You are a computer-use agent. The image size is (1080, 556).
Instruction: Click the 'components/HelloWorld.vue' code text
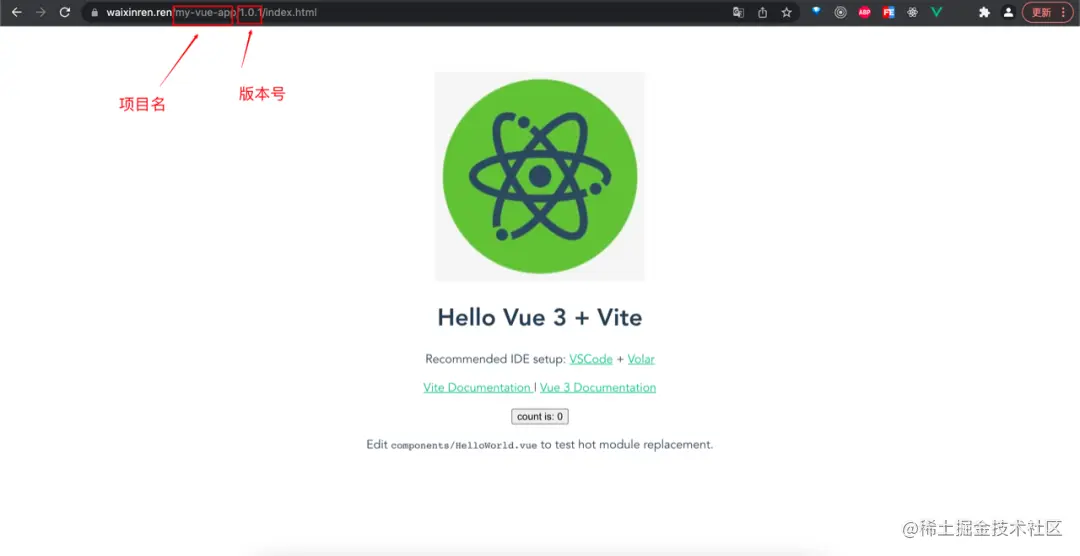coord(464,445)
